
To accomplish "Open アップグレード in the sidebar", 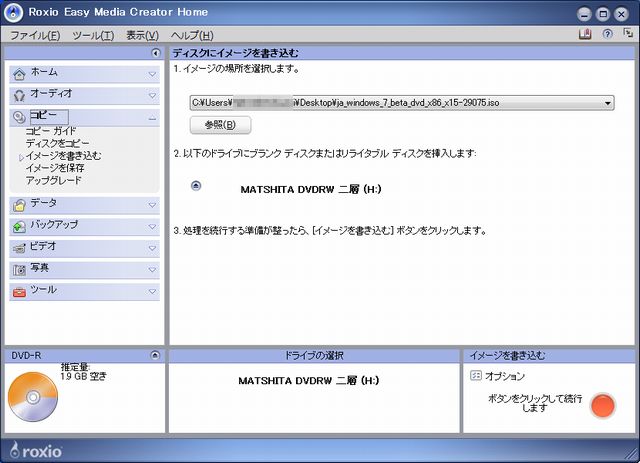I will [53, 180].
